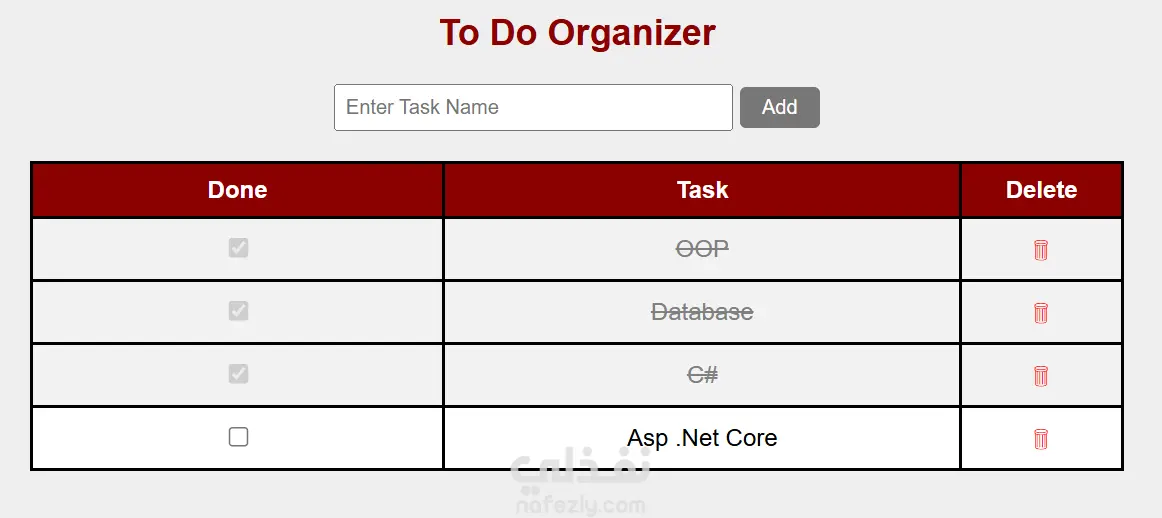This screenshot has width=1162, height=518.
Task: Click the struck-through OOP task name
Action: 702,250
